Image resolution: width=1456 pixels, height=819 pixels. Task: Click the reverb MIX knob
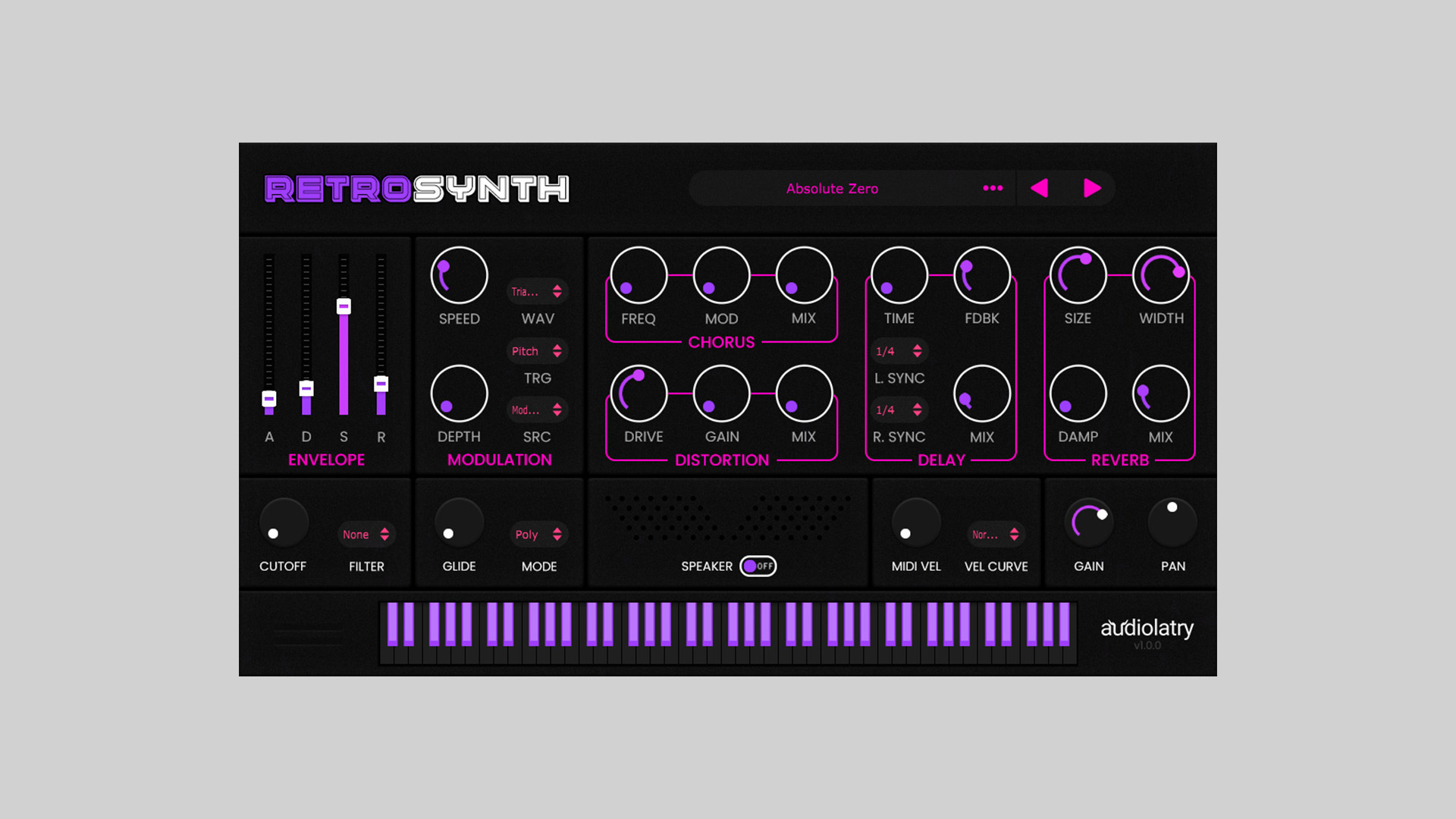[1160, 394]
